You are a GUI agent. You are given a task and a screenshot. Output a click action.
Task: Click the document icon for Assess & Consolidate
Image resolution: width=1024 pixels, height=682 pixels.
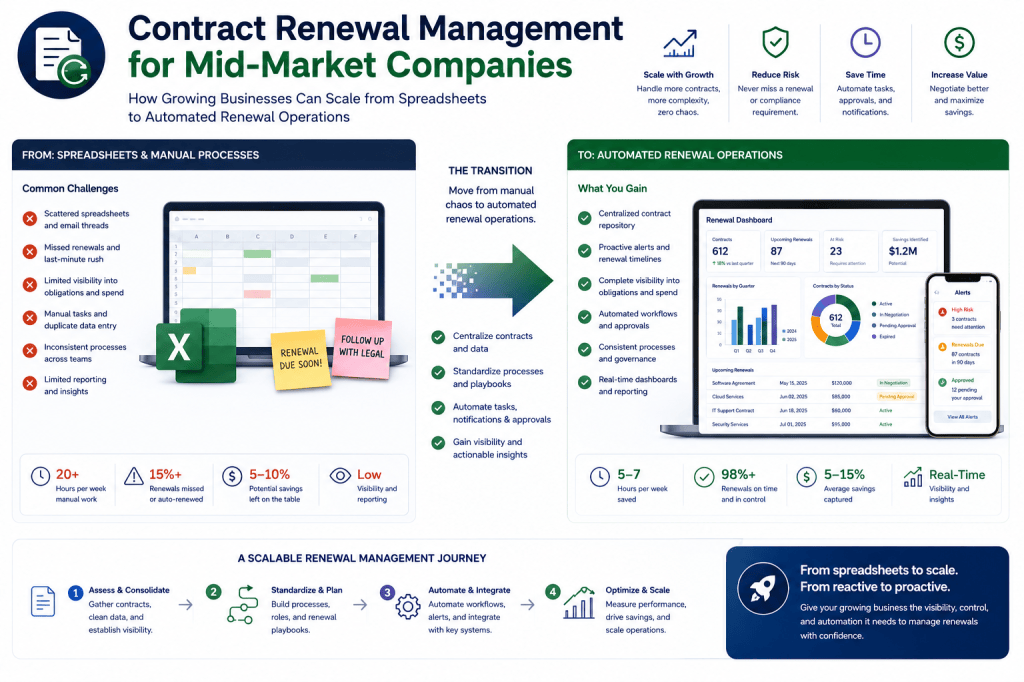click(x=43, y=602)
